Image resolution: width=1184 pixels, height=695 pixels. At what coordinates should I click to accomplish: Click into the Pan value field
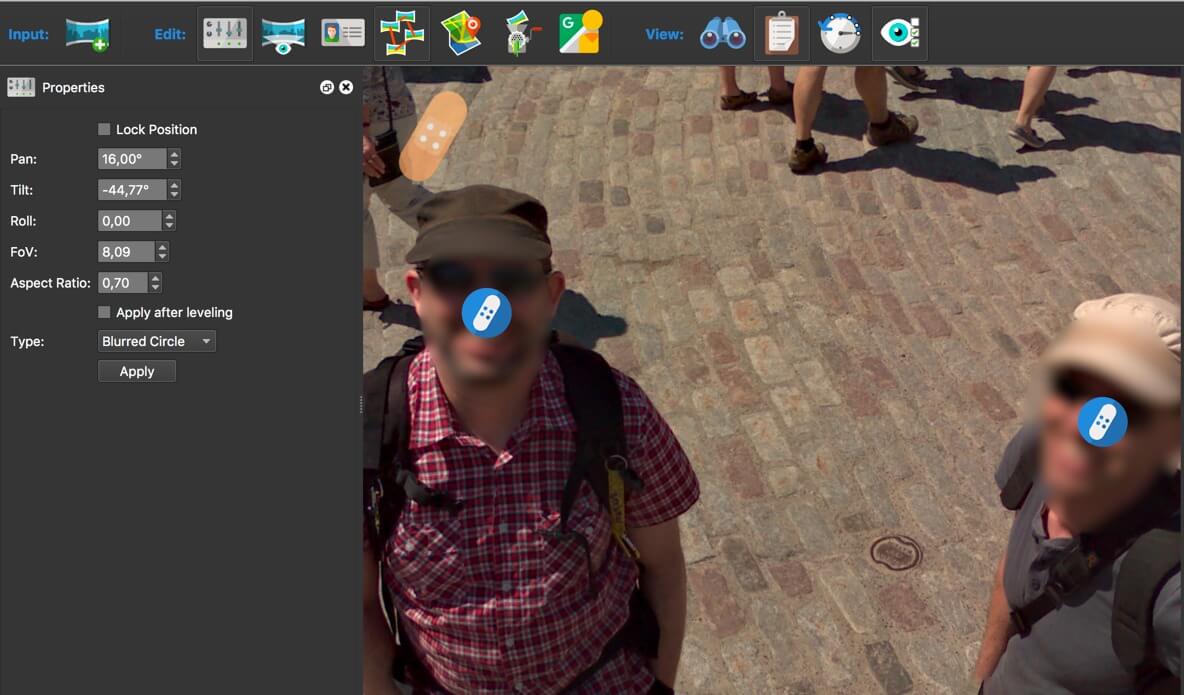click(x=132, y=159)
